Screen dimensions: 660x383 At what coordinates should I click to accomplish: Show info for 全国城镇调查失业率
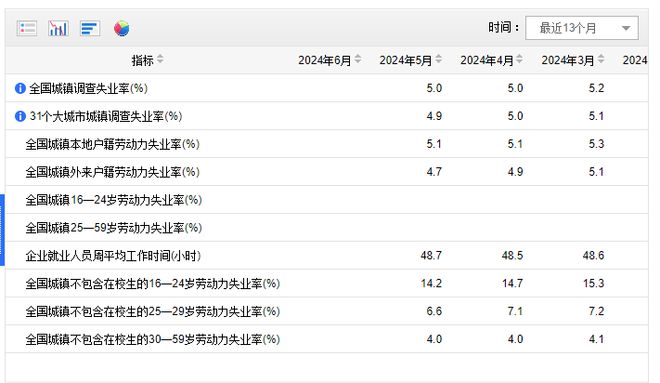point(20,88)
